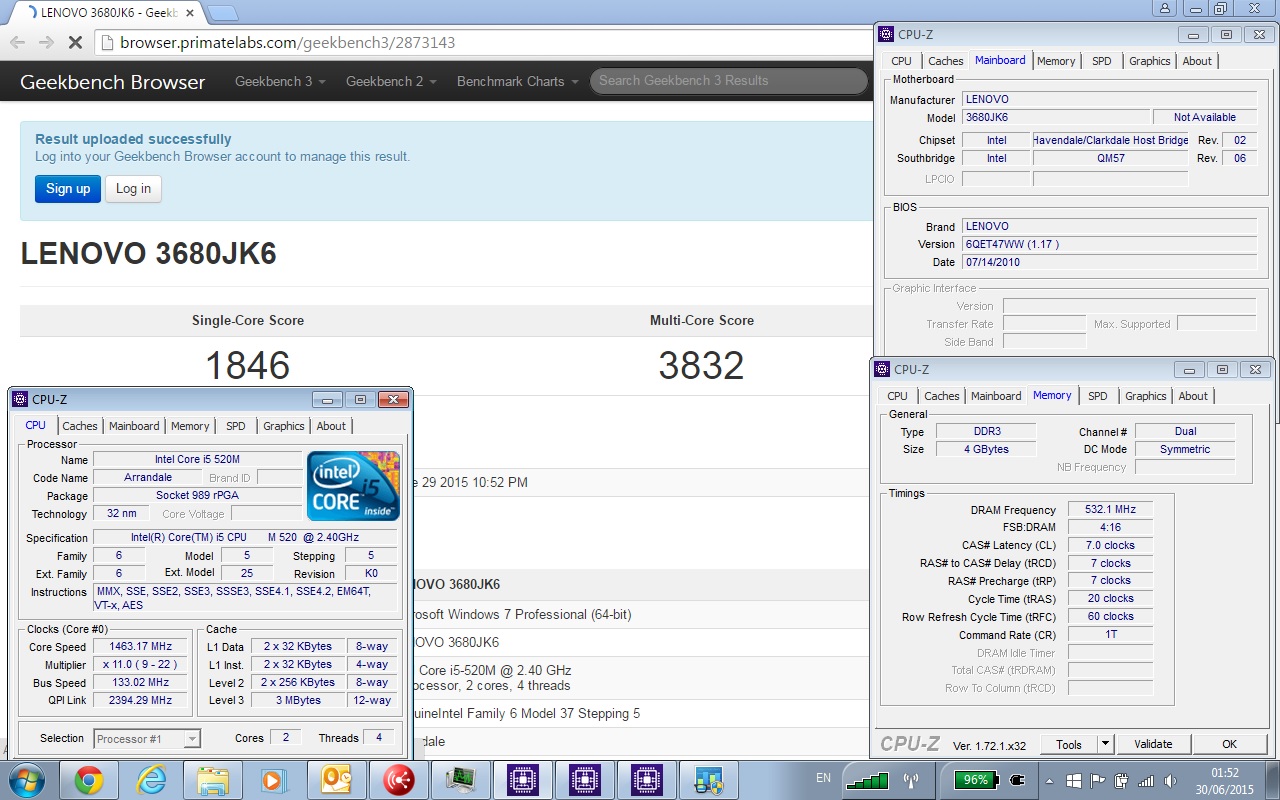This screenshot has height=800, width=1280.
Task: Open a new Chrome tab
Action: pos(221,13)
